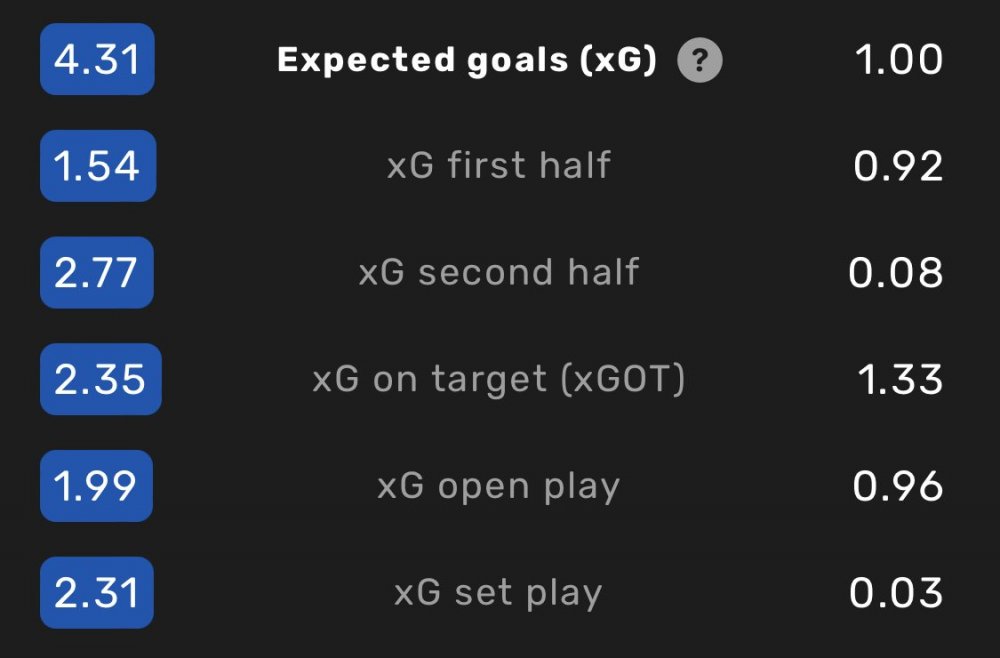Click the 2.35 xGOT badge
Image resolution: width=1000 pixels, height=658 pixels.
point(101,379)
